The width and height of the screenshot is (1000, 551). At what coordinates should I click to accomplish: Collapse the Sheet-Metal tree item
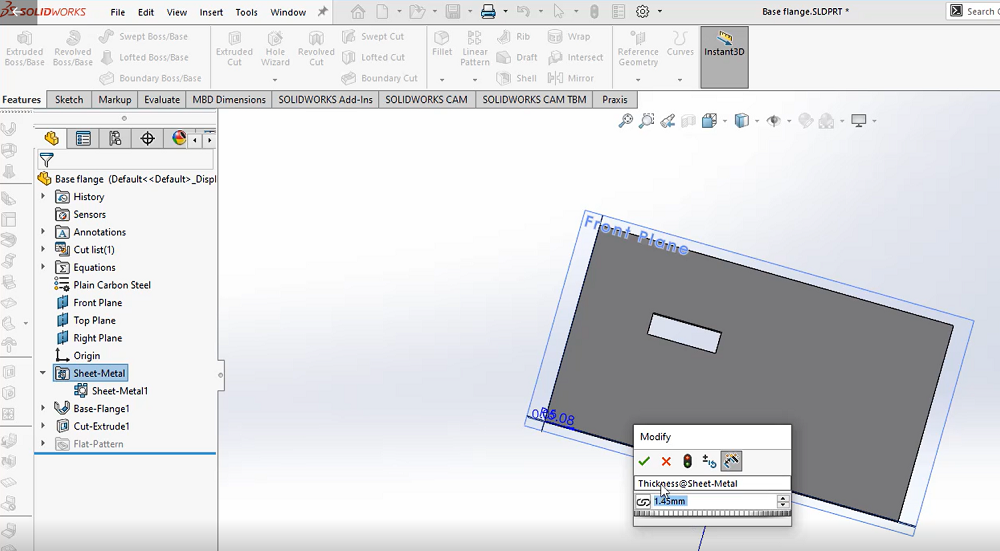tap(43, 373)
